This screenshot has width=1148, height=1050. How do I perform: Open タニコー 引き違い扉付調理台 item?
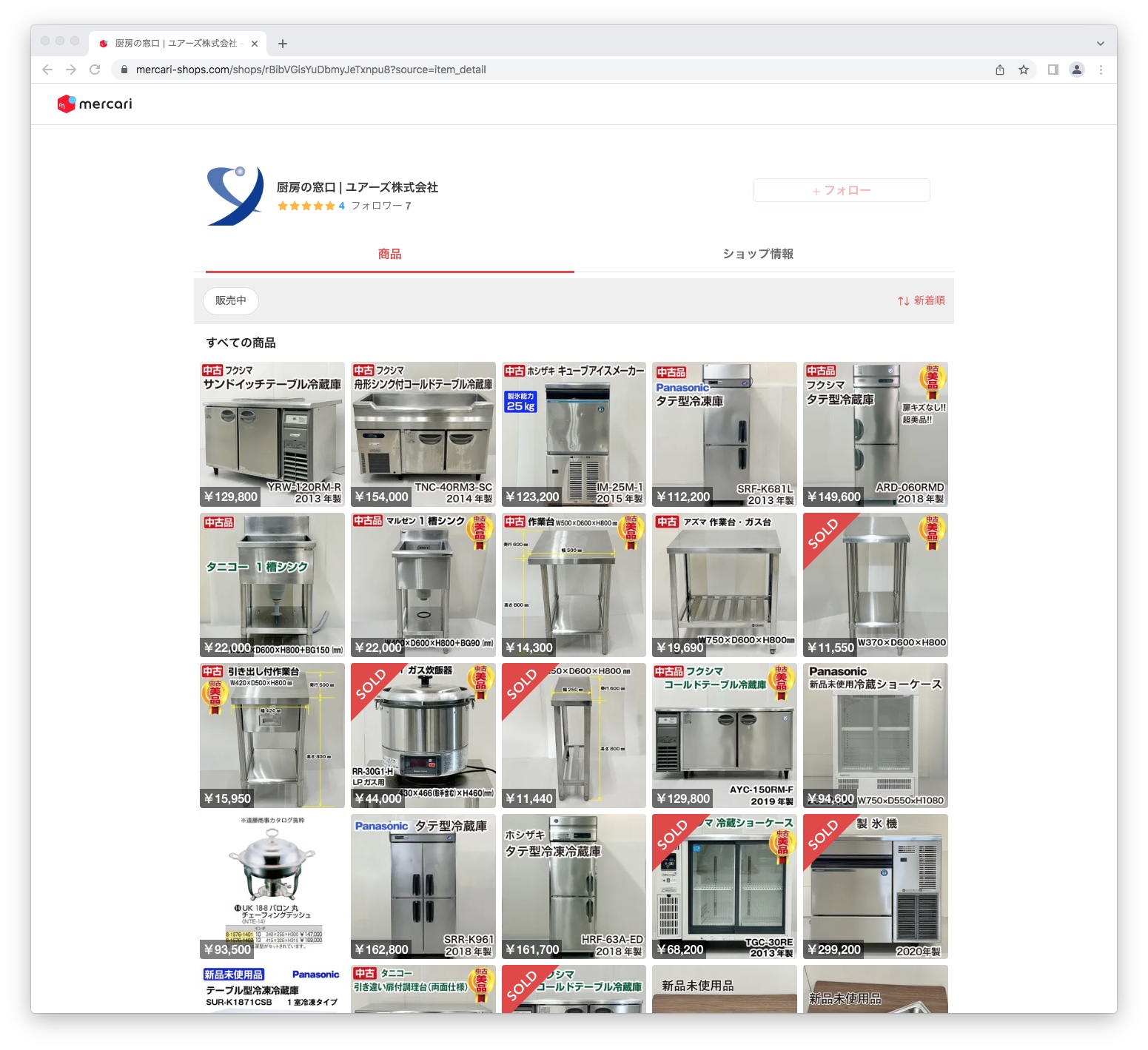point(423,989)
